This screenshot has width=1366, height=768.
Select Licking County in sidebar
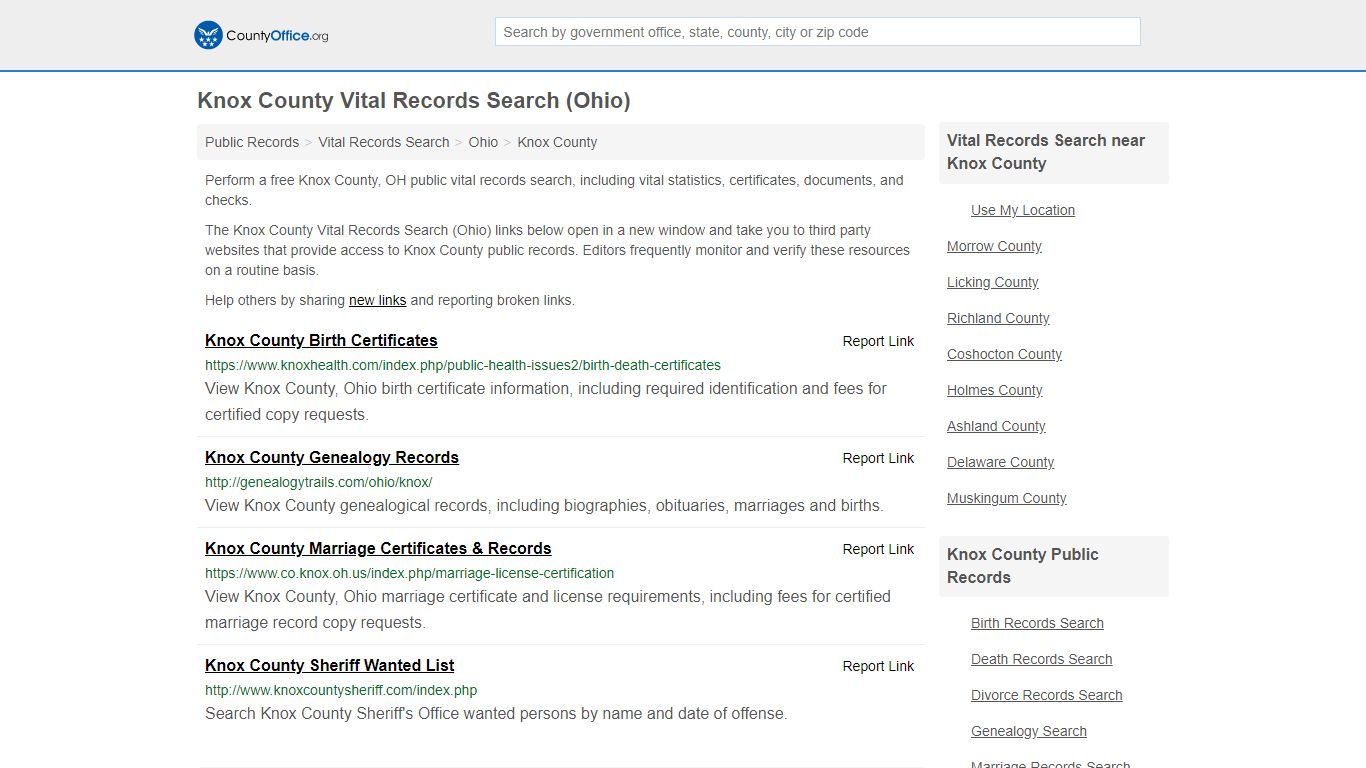tap(993, 282)
